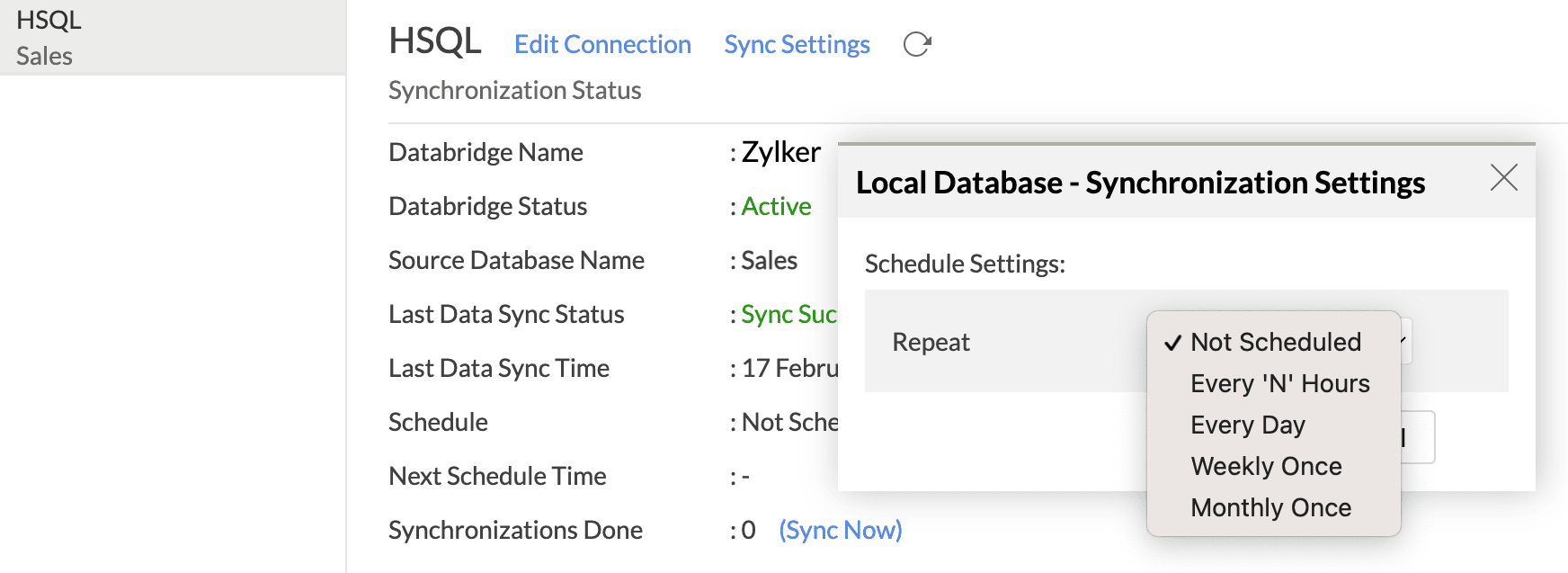Click the Repeat field label
Screen dimensions: 1568x573
click(x=931, y=342)
